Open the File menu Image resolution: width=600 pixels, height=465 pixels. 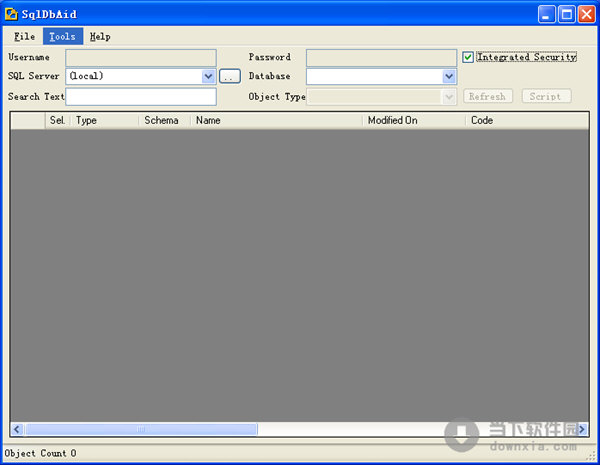click(x=24, y=36)
